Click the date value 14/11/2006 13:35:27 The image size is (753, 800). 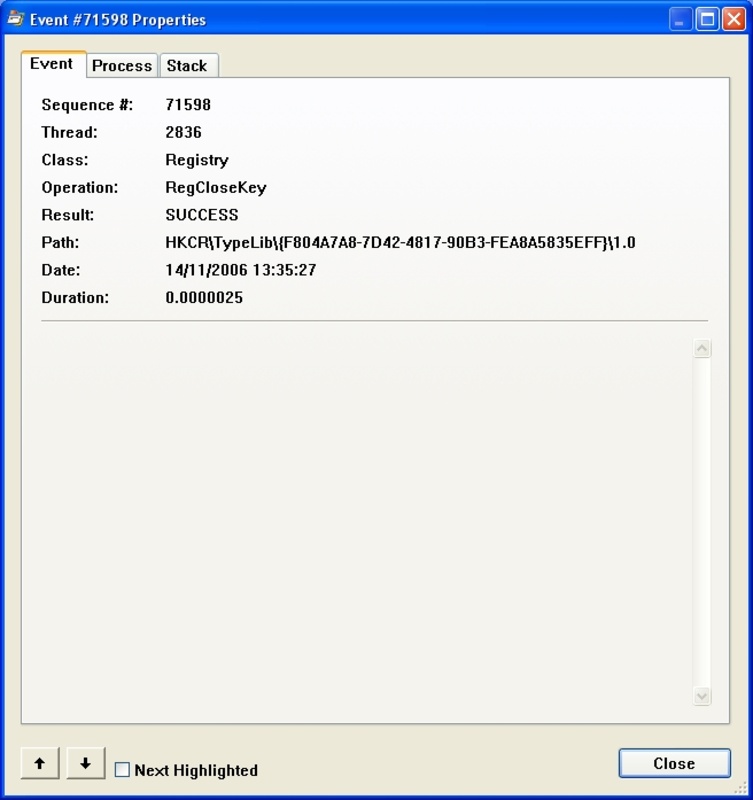pos(241,270)
